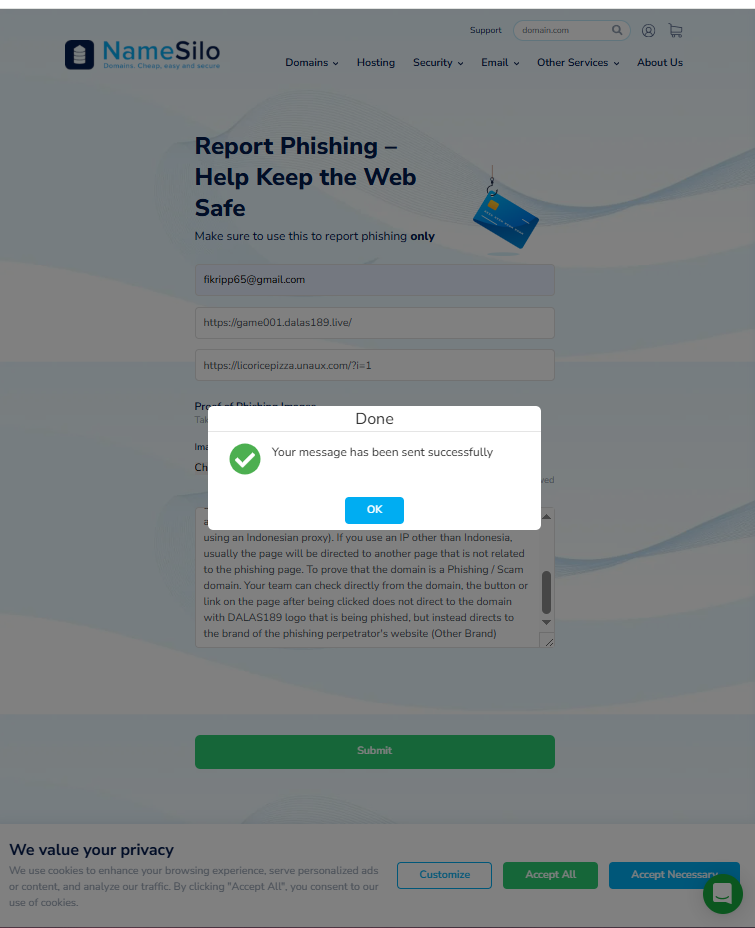Image resolution: width=755 pixels, height=928 pixels.
Task: Open the Hosting menu item
Action: tap(376, 63)
